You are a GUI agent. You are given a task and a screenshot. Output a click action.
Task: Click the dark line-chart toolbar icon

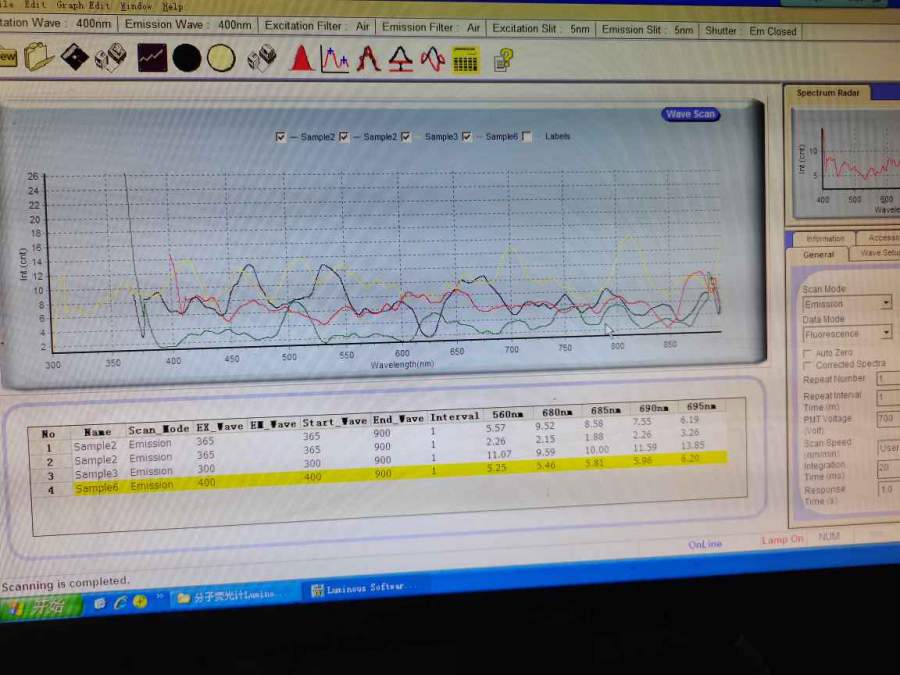coord(152,58)
